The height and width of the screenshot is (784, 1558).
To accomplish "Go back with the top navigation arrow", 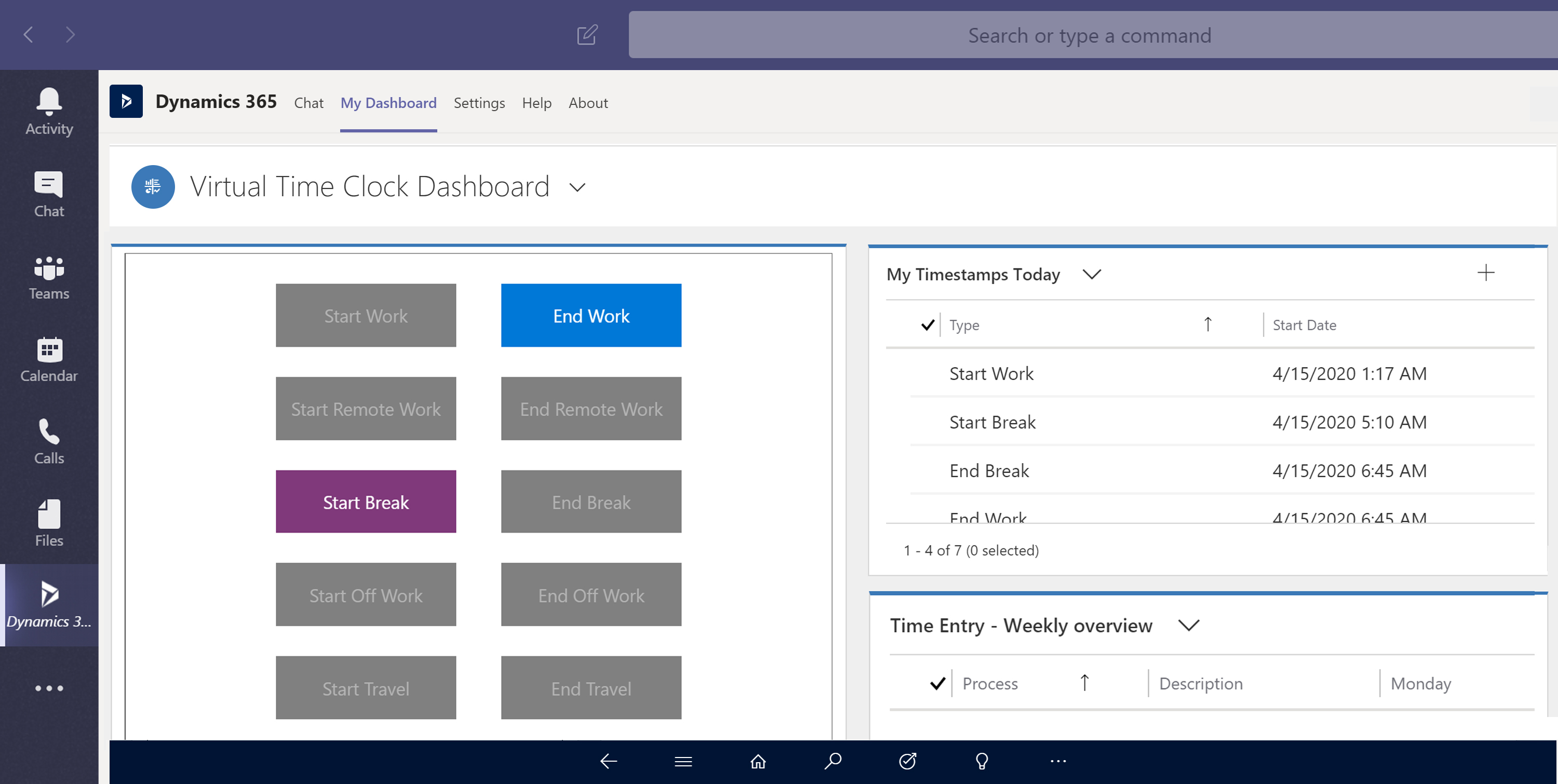I will click(x=28, y=34).
